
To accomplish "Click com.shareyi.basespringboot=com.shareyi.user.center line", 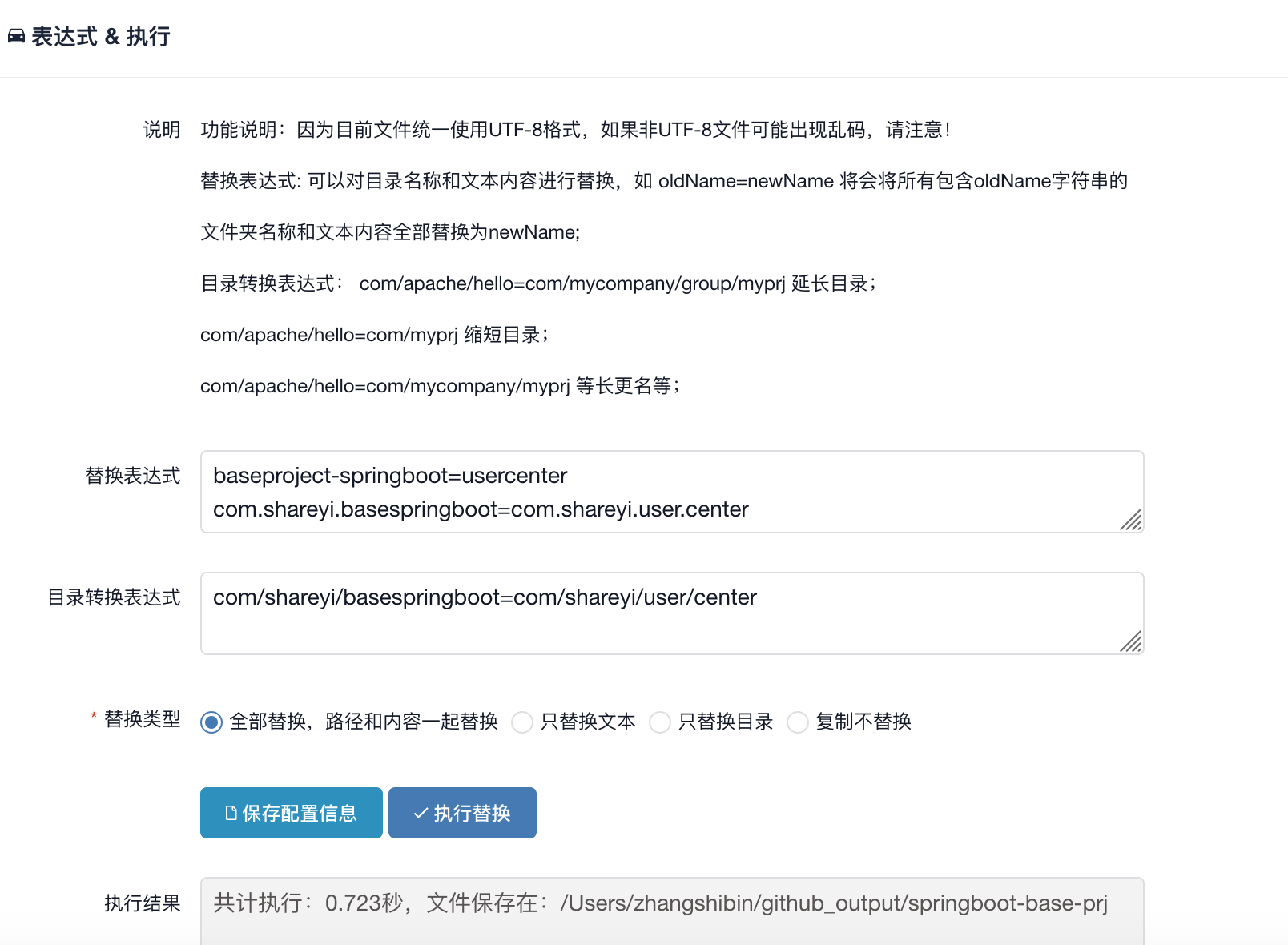I will [481, 509].
